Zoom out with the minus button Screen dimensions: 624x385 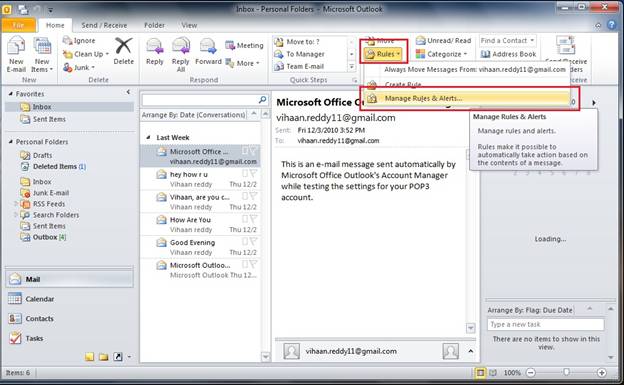coord(531,373)
